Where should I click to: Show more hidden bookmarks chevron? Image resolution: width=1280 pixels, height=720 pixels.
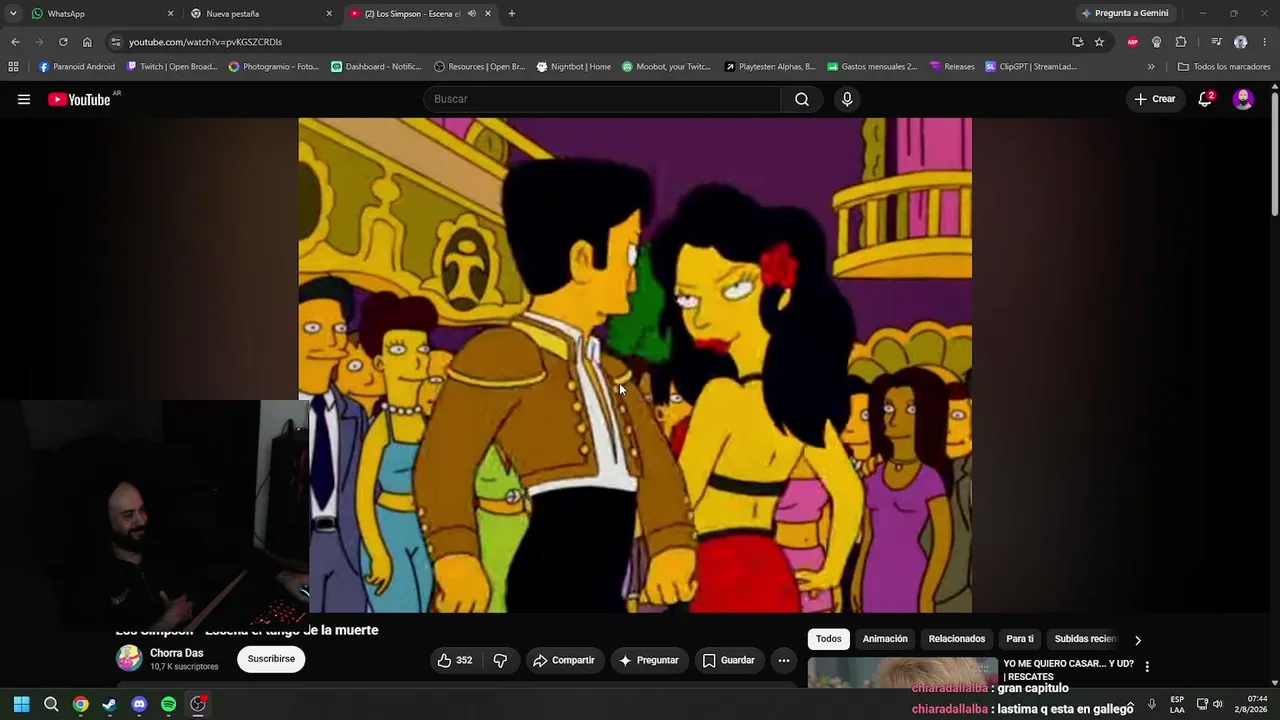[1151, 67]
